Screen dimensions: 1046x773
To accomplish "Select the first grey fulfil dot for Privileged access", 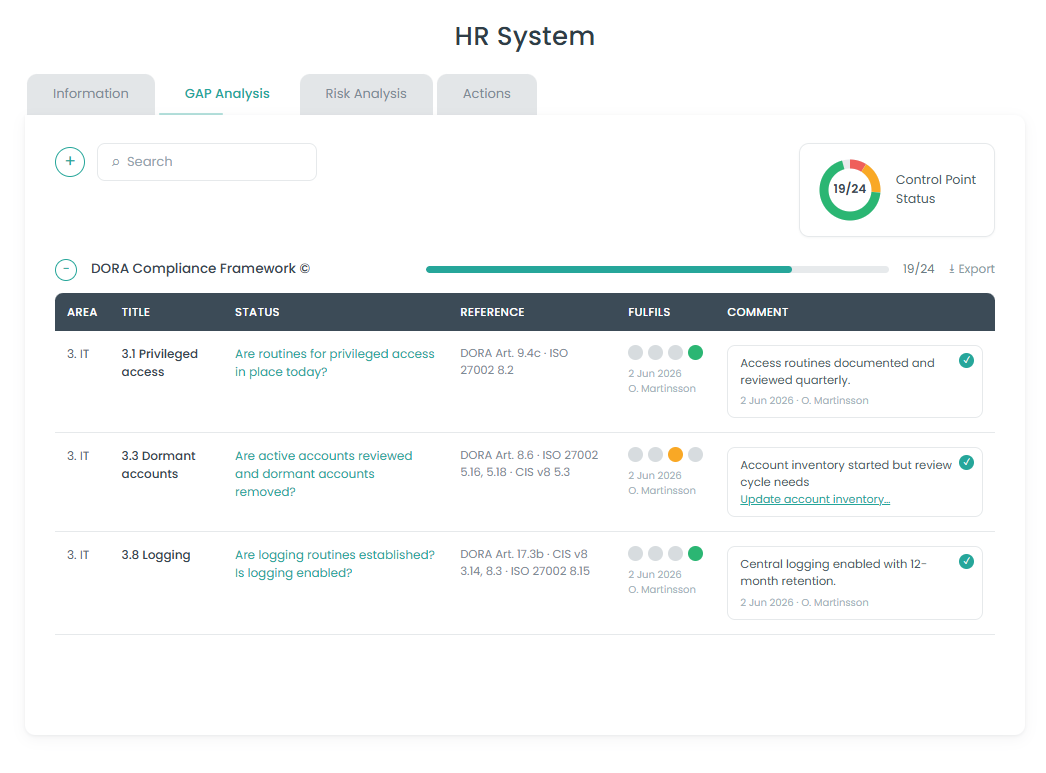I will pyautogui.click(x=636, y=352).
